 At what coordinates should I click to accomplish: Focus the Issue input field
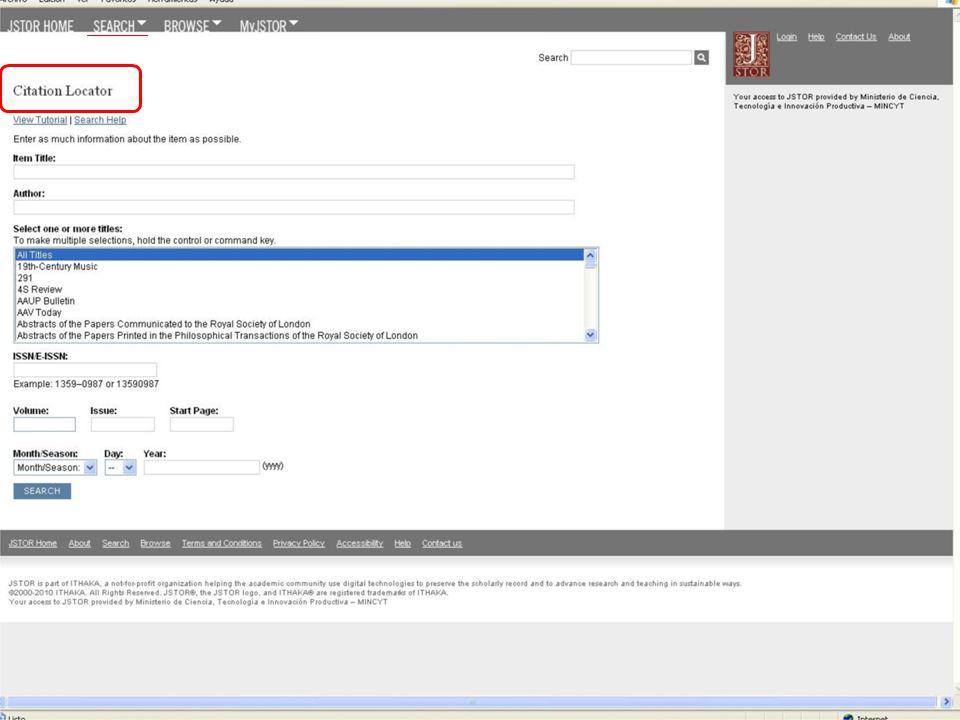point(122,424)
